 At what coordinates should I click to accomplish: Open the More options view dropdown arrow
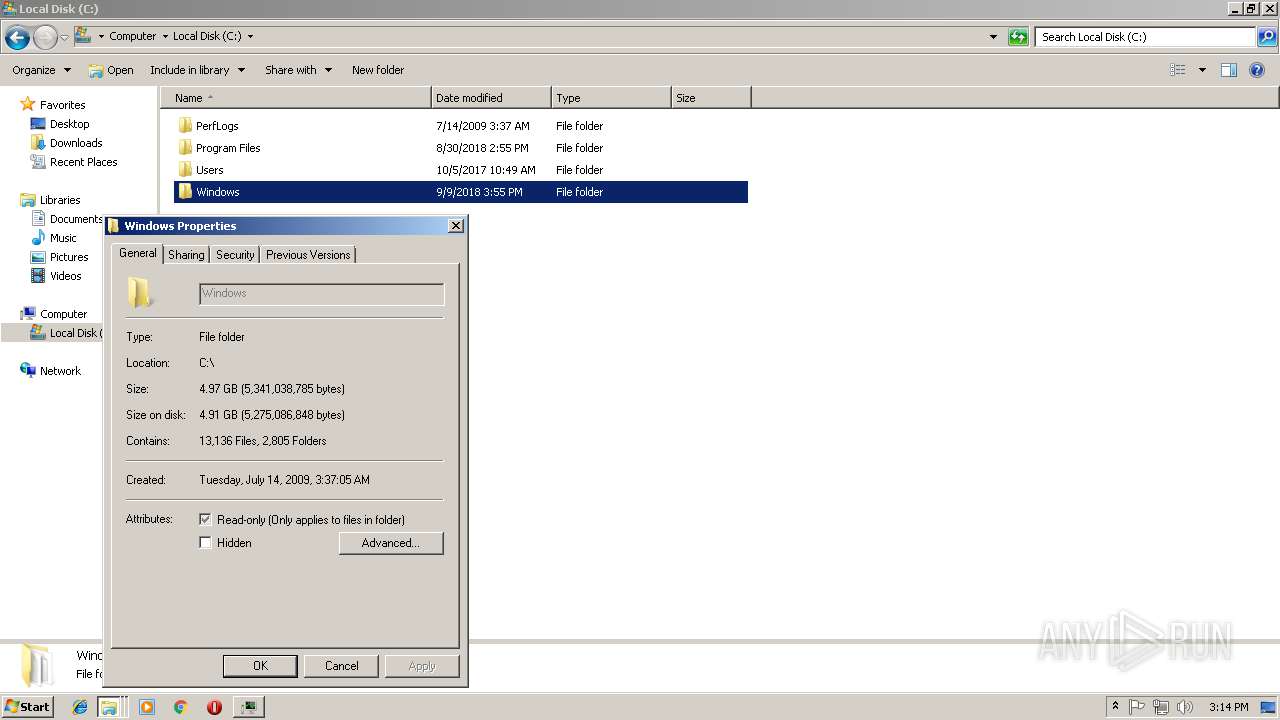[x=1202, y=70]
